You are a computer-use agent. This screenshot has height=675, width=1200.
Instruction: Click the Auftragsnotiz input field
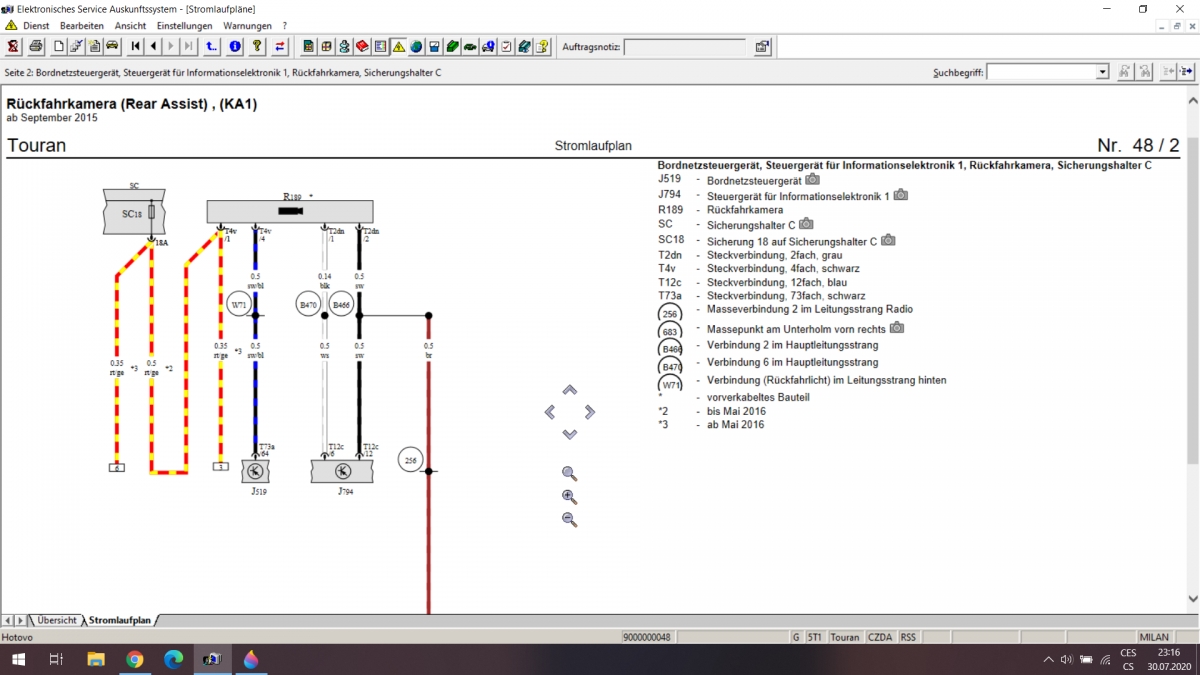click(x=685, y=47)
